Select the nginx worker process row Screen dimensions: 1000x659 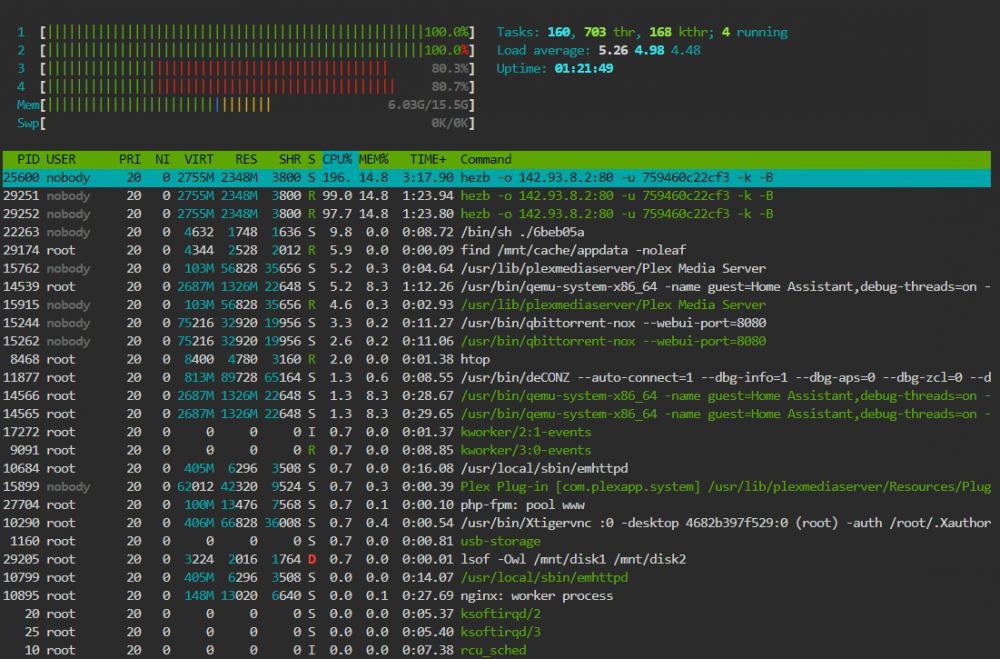(x=497, y=596)
